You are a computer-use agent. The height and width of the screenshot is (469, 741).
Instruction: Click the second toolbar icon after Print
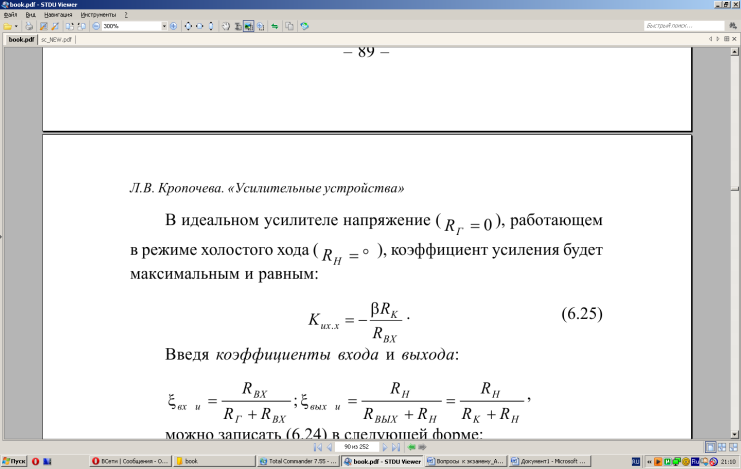pyautogui.click(x=55, y=26)
